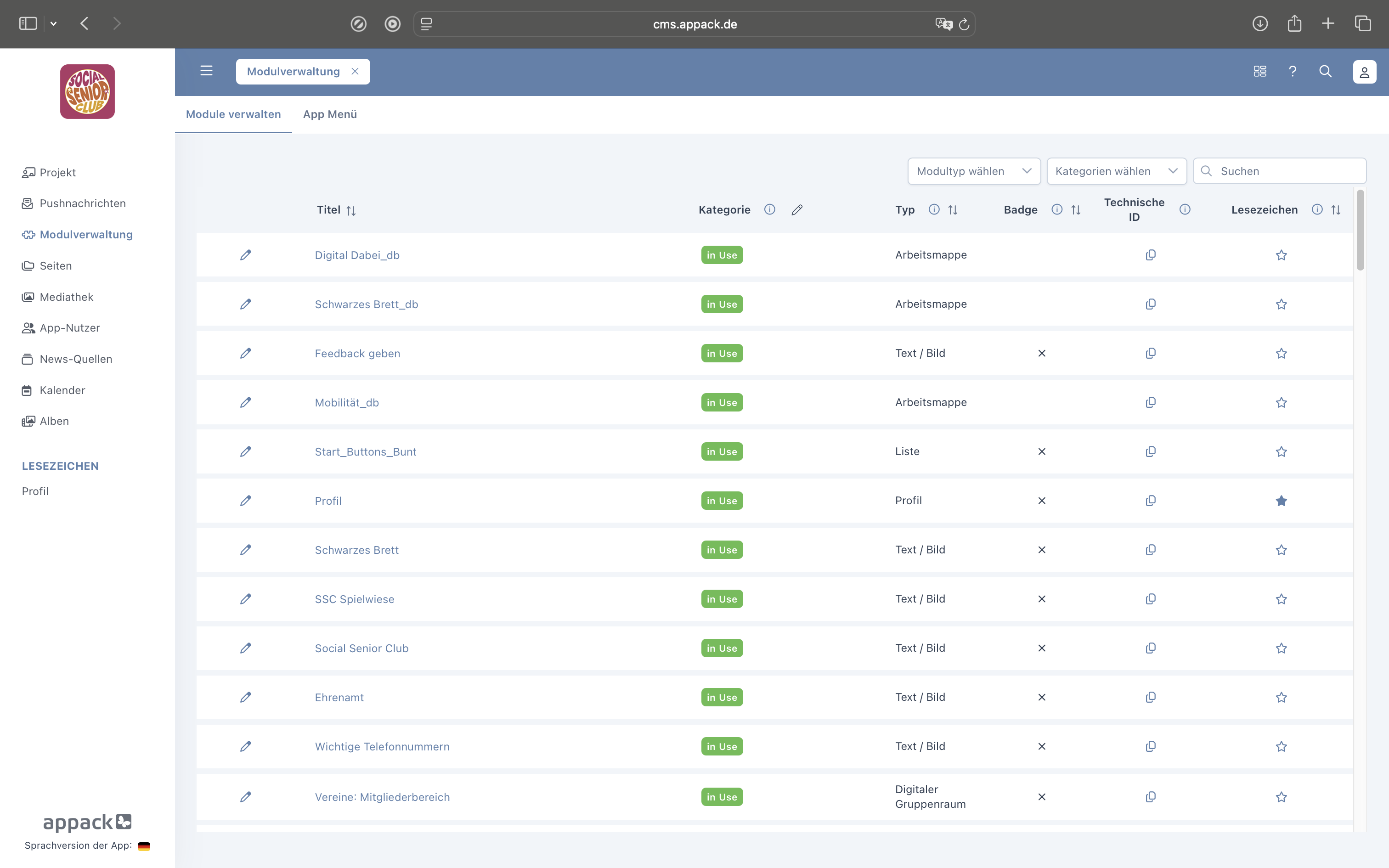Open the user account icon
The height and width of the screenshot is (868, 1389).
(1364, 72)
